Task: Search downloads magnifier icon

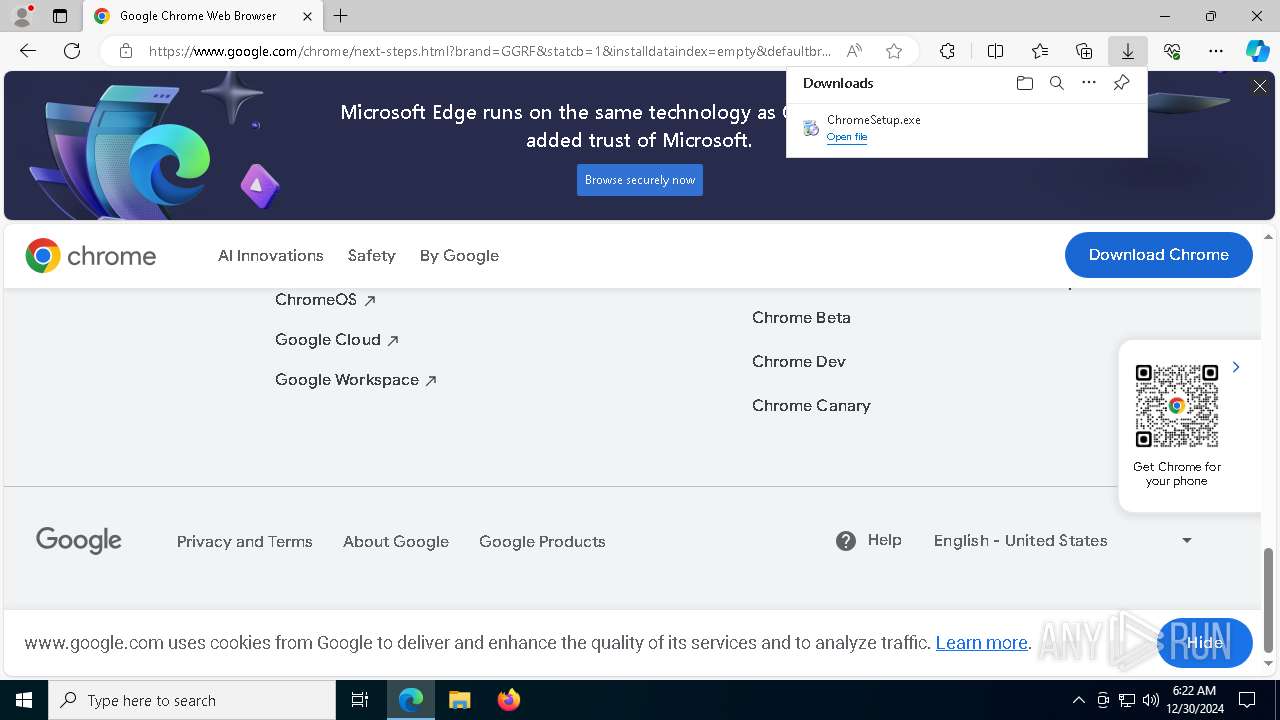Action: coord(1056,83)
